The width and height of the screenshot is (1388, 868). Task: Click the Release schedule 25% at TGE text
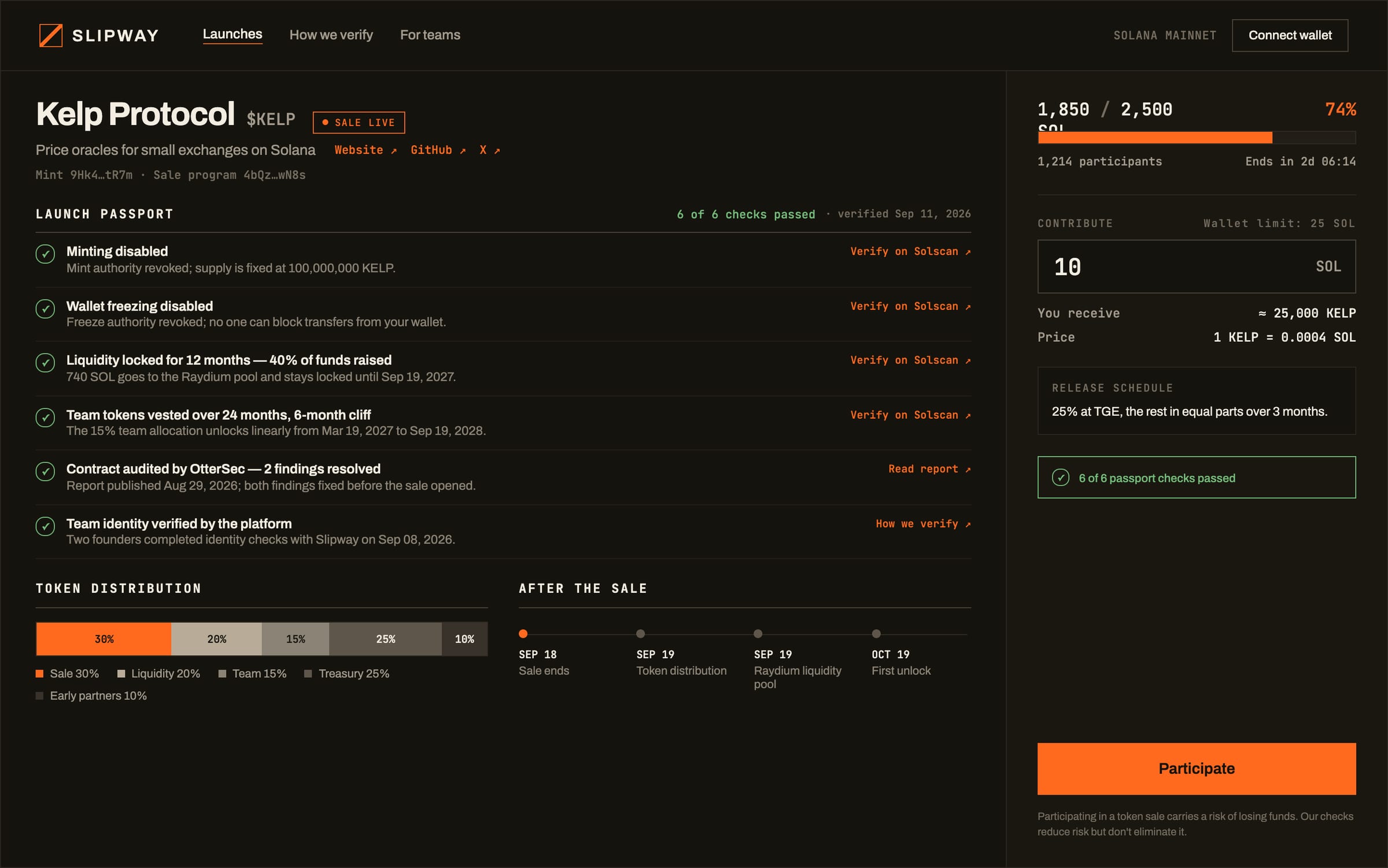point(1189,412)
